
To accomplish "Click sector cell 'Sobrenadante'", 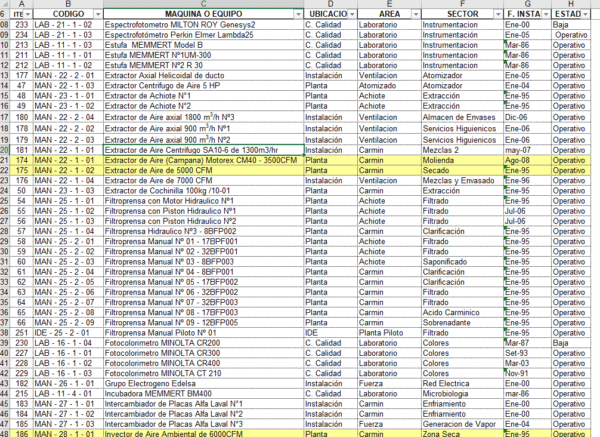I will point(462,323).
